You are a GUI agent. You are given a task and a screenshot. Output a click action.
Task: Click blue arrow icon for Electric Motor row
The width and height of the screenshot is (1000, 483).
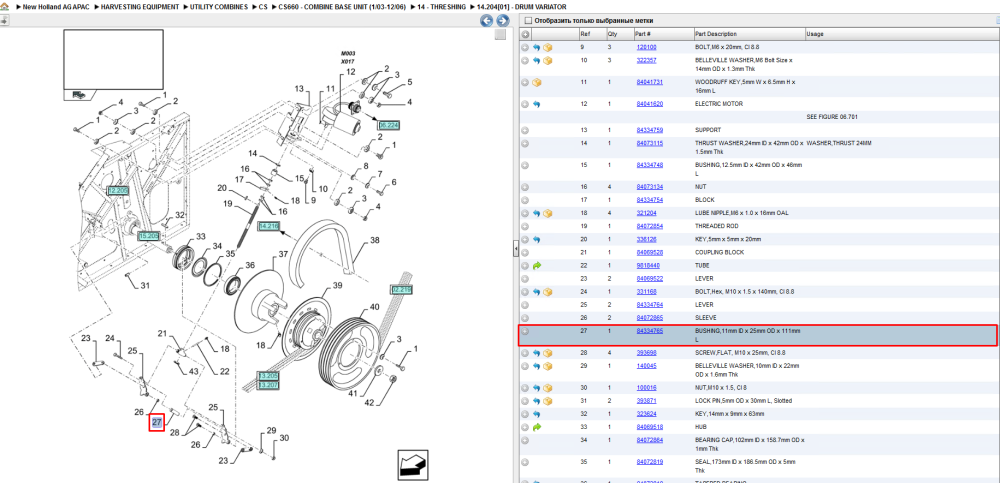tap(536, 104)
